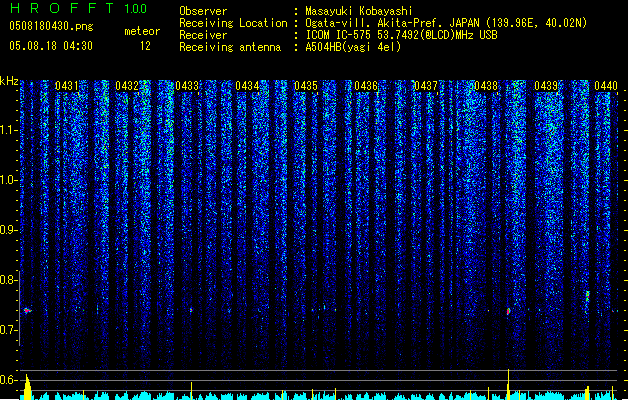Click the red meteor echo after 0438
The height and width of the screenshot is (400, 629).
508,311
